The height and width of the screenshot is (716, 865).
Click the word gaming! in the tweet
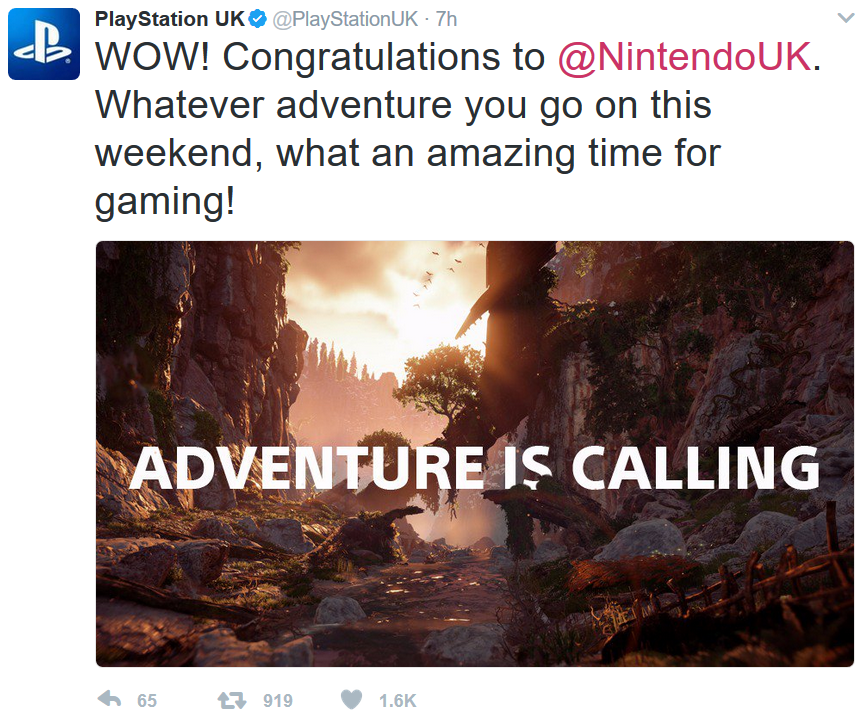(165, 202)
